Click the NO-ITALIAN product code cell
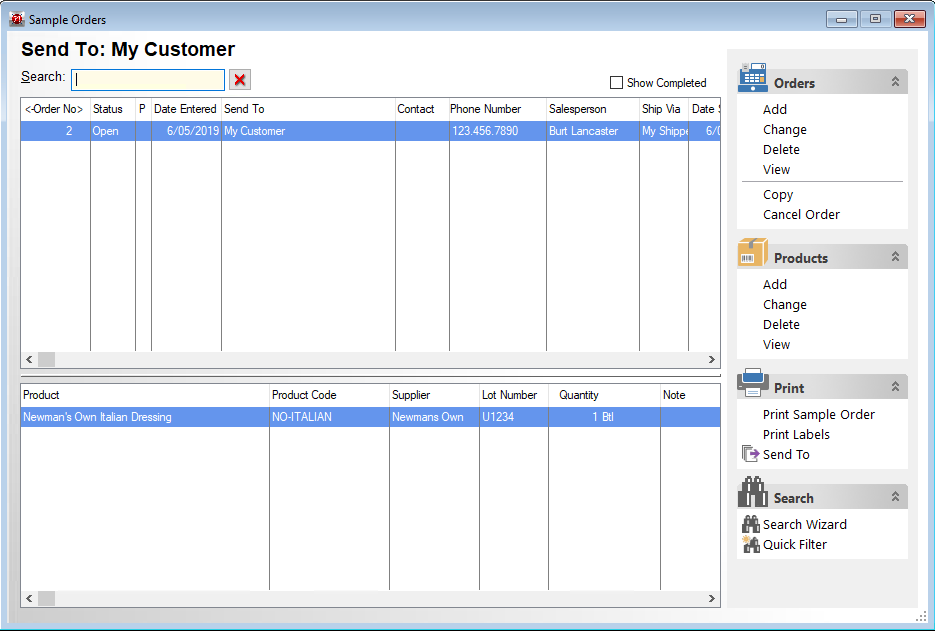935x631 pixels. click(x=329, y=417)
